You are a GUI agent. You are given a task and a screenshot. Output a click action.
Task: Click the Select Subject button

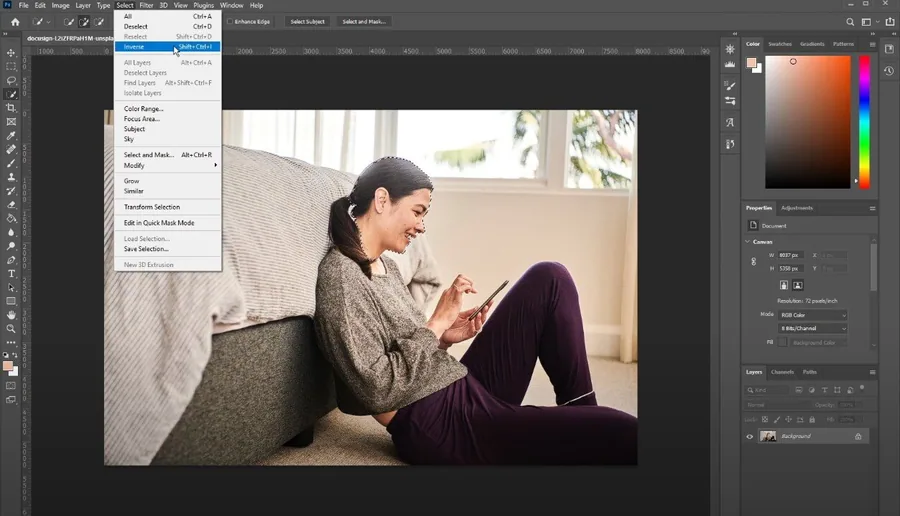(x=307, y=22)
